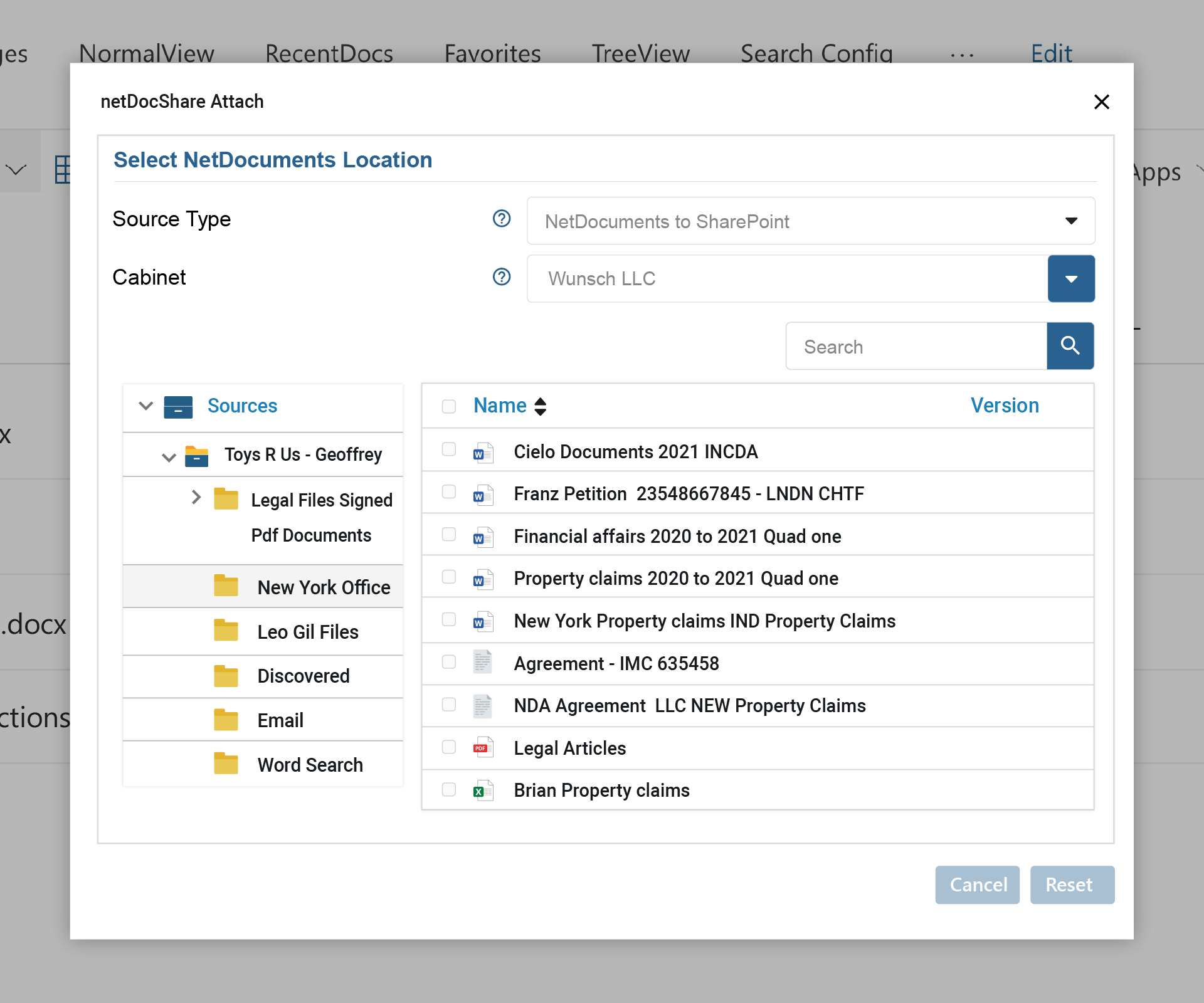Screen dimensions: 1204x1003
Task: Open the Brian Property claims file name
Action: tap(602, 790)
